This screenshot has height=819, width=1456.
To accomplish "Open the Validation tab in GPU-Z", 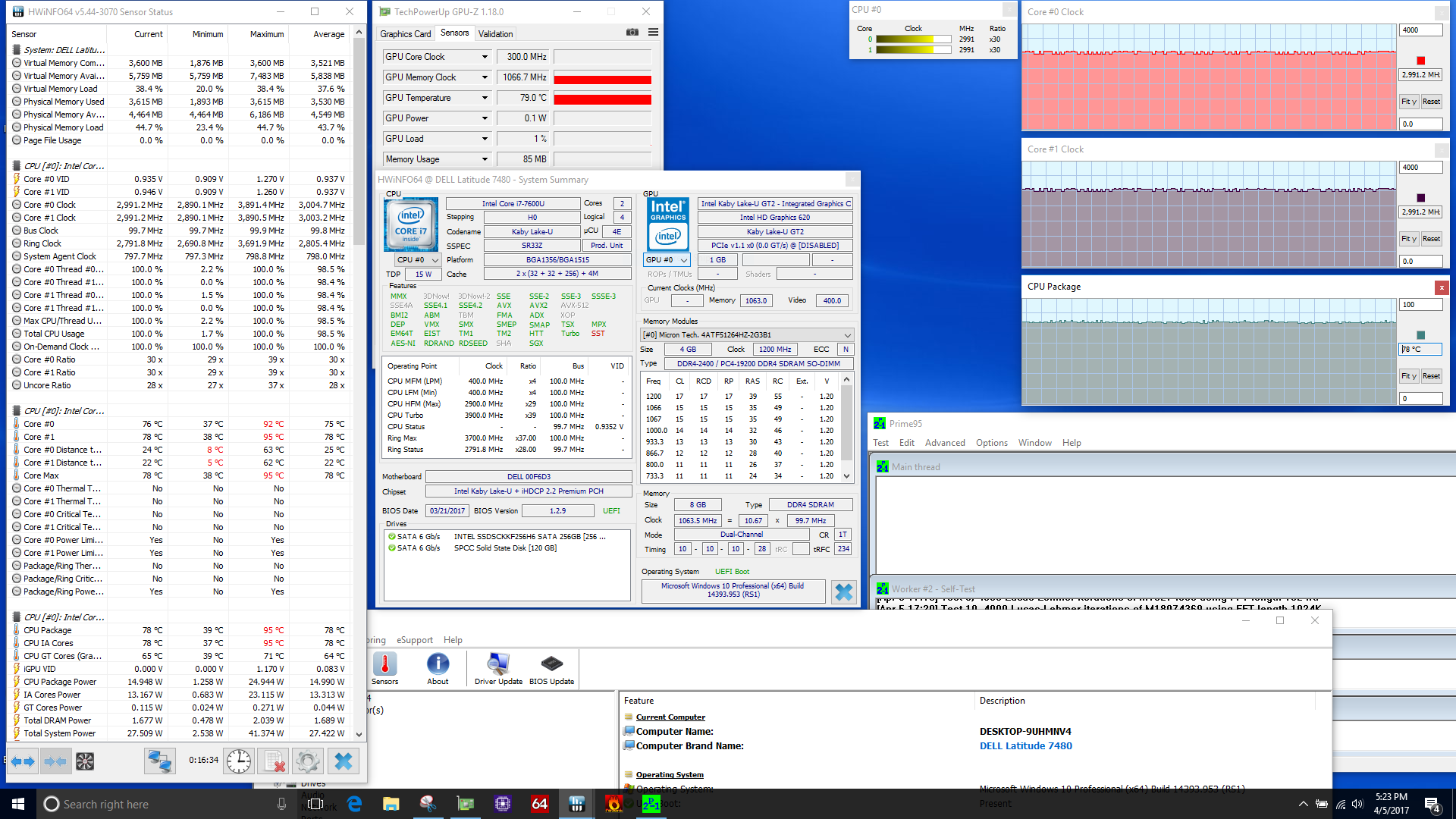I will 495,34.
